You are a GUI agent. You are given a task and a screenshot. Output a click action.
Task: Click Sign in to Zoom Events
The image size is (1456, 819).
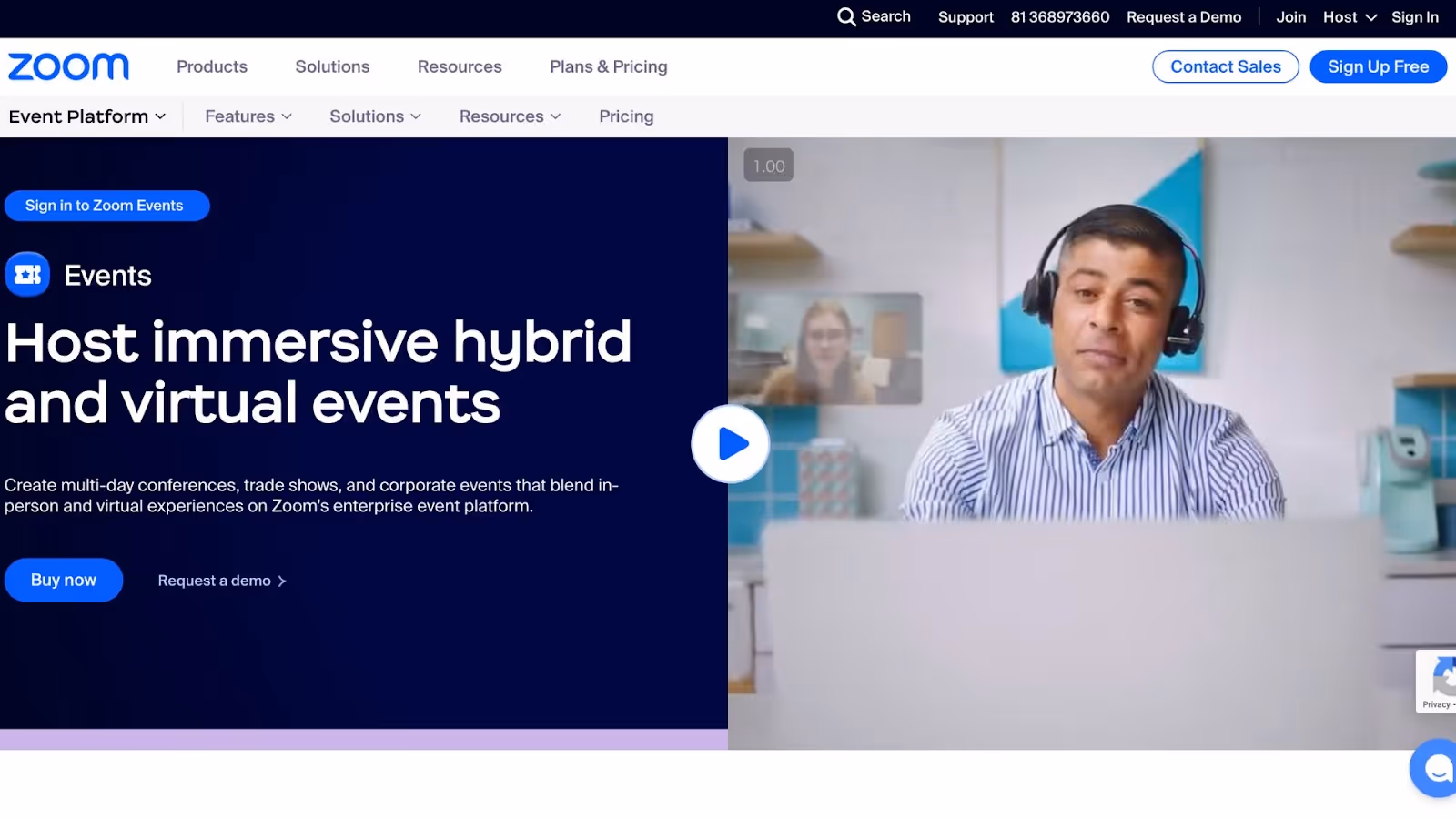pos(106,206)
